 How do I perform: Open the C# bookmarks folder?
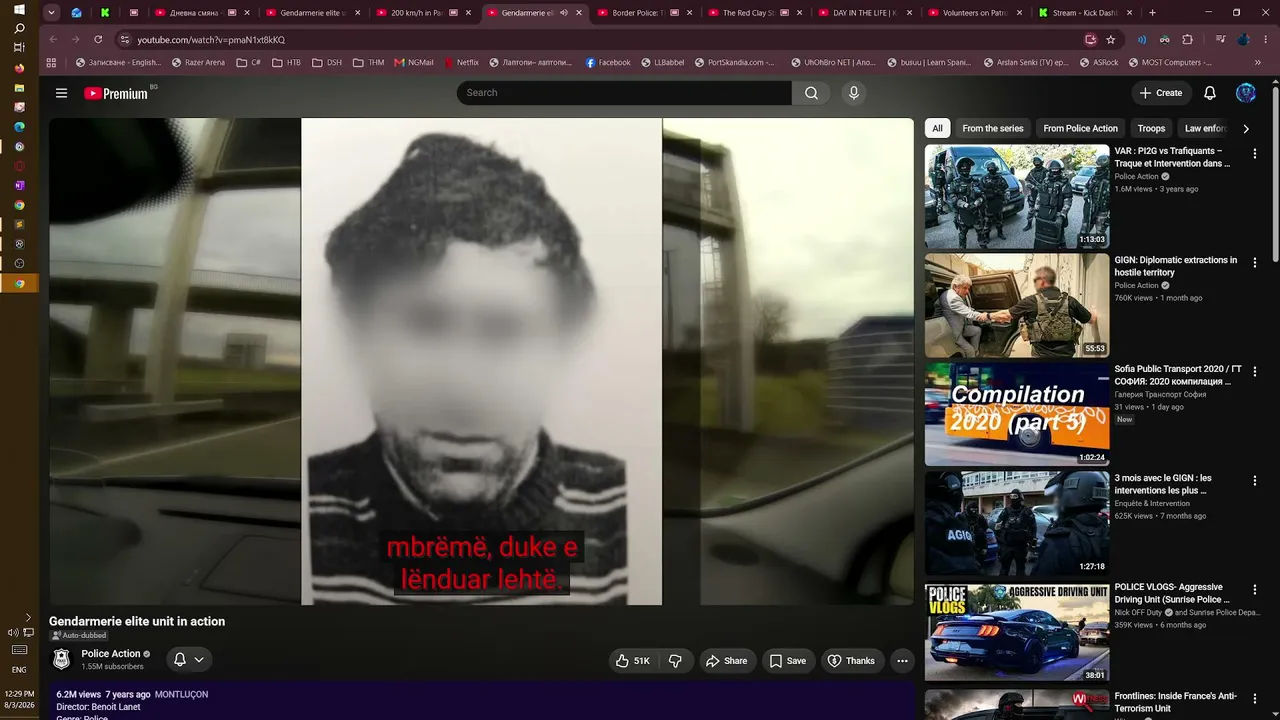[249, 62]
